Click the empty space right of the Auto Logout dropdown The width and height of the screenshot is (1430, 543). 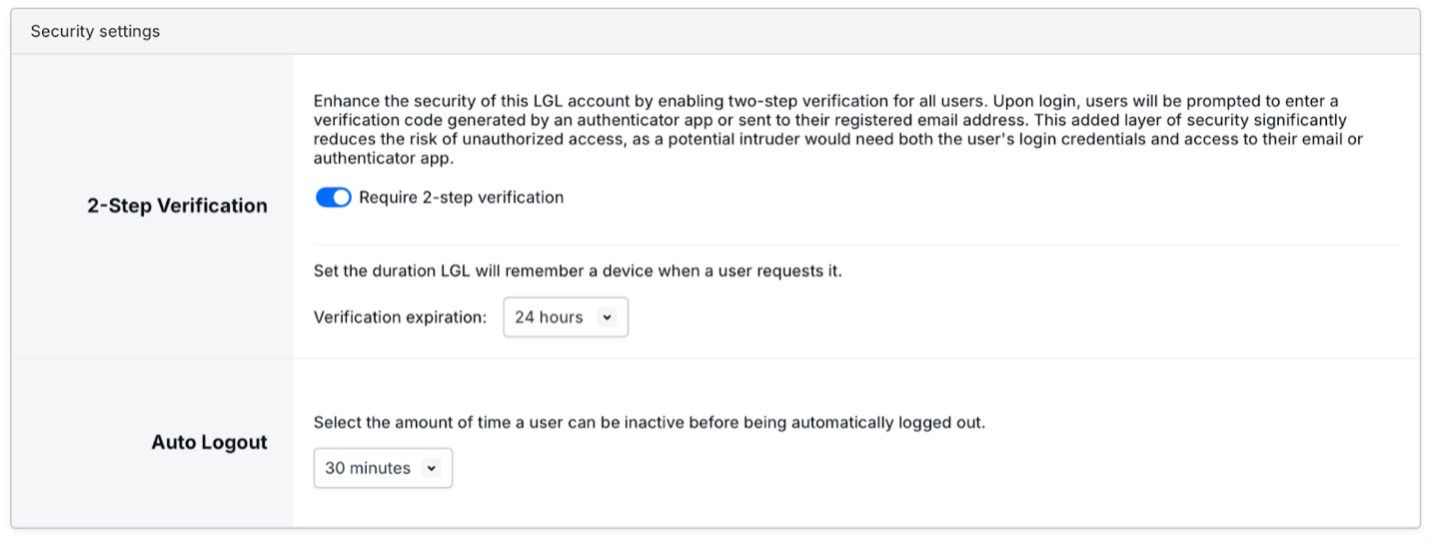click(900, 468)
